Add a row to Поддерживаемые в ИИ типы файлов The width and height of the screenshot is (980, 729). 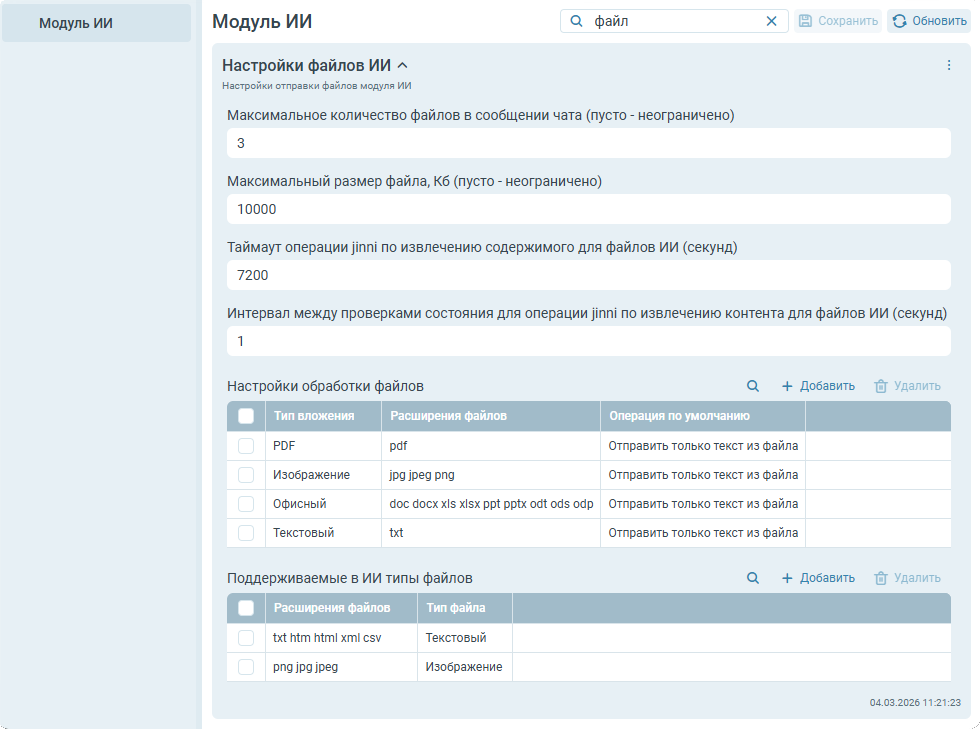(818, 578)
